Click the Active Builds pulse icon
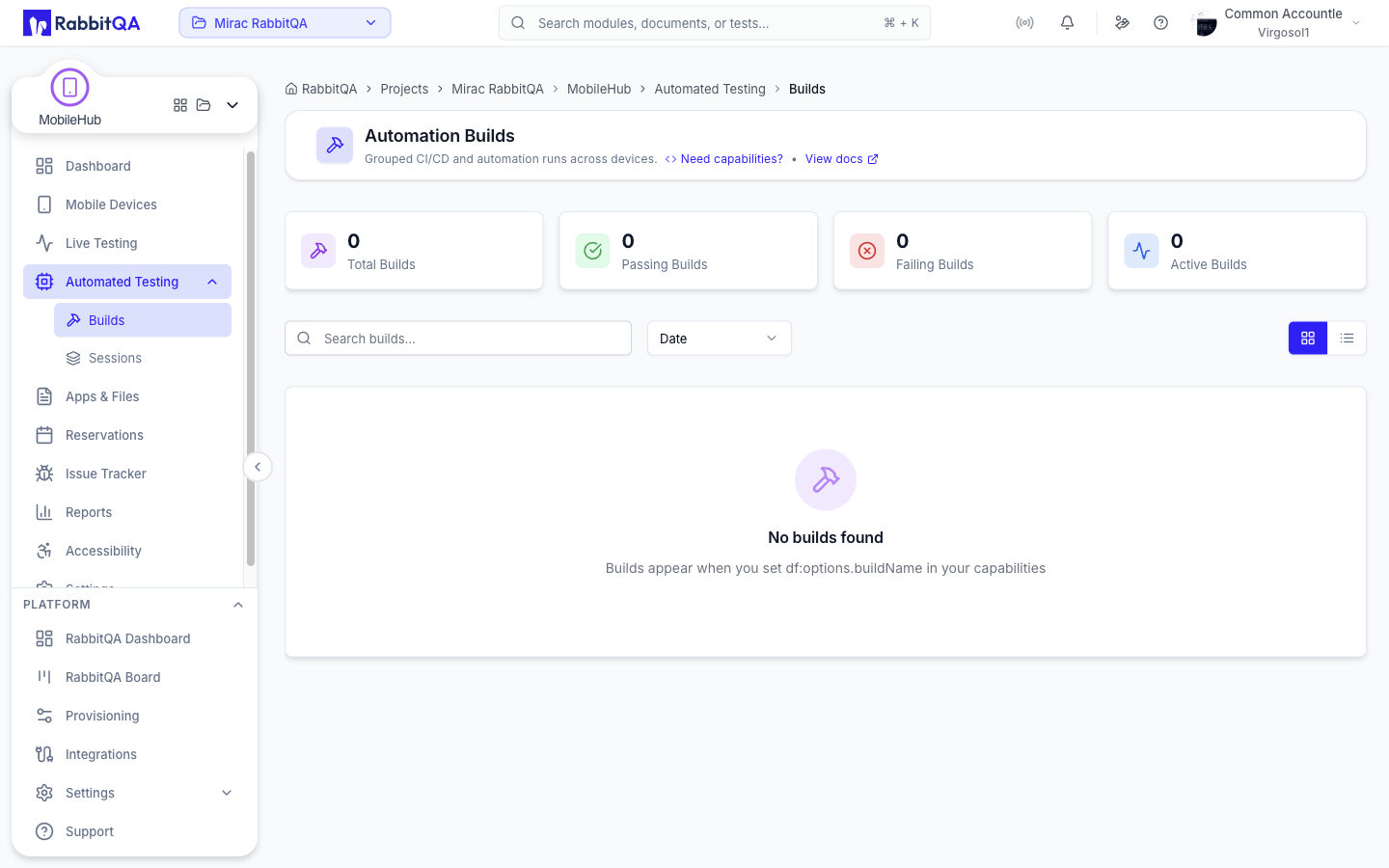1389x868 pixels. (x=1142, y=251)
